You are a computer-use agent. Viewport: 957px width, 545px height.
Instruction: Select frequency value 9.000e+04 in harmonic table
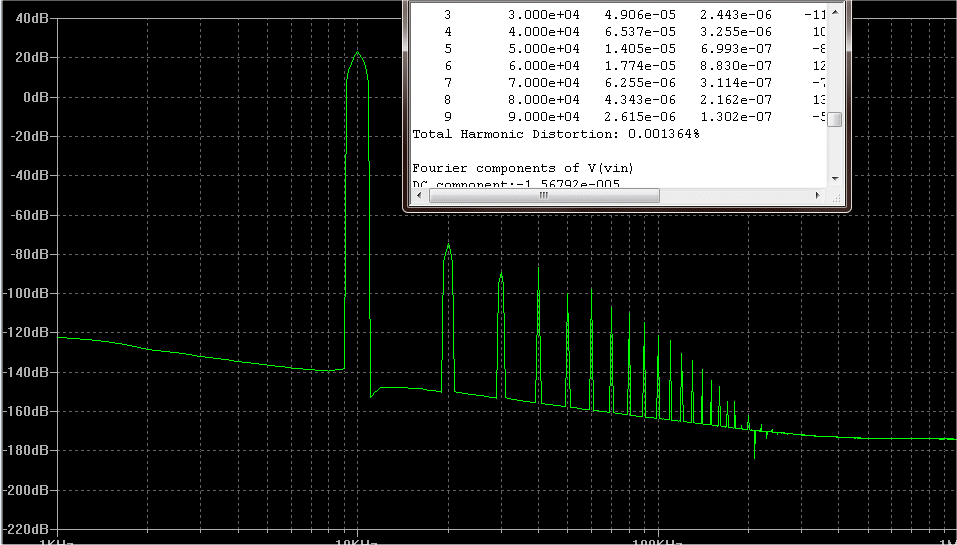click(x=544, y=117)
